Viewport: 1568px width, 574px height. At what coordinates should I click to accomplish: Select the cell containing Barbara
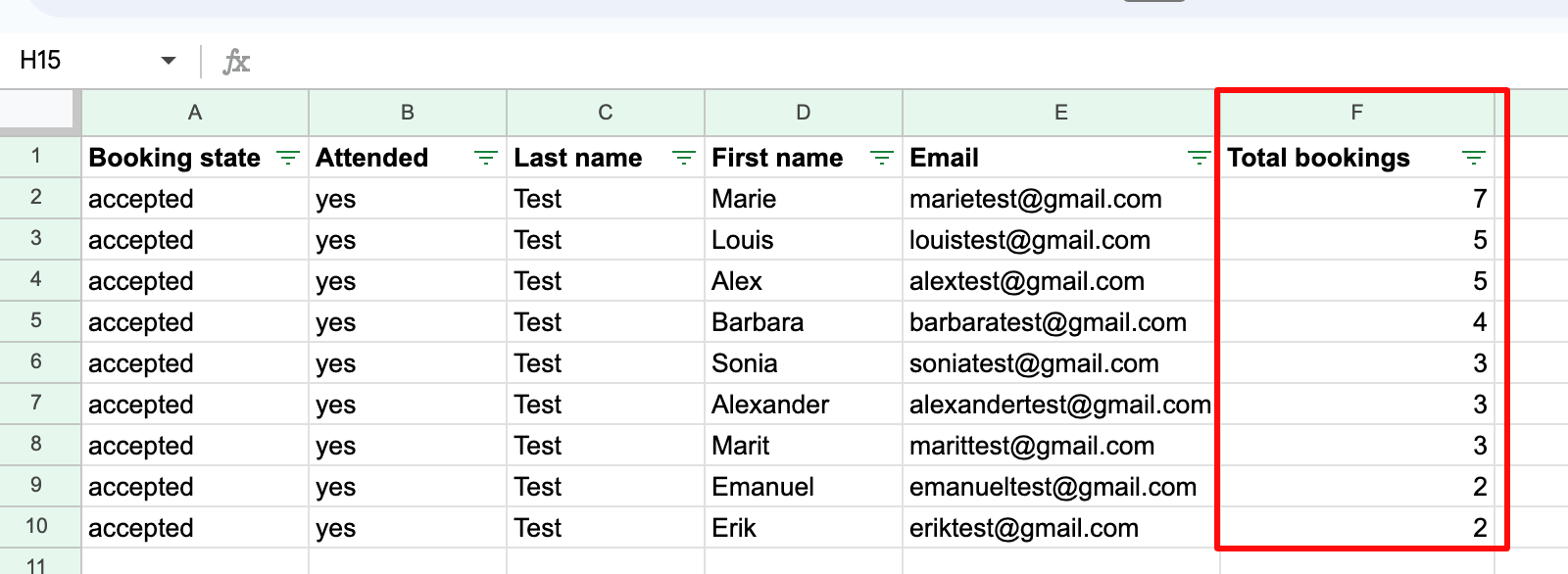[x=803, y=322]
